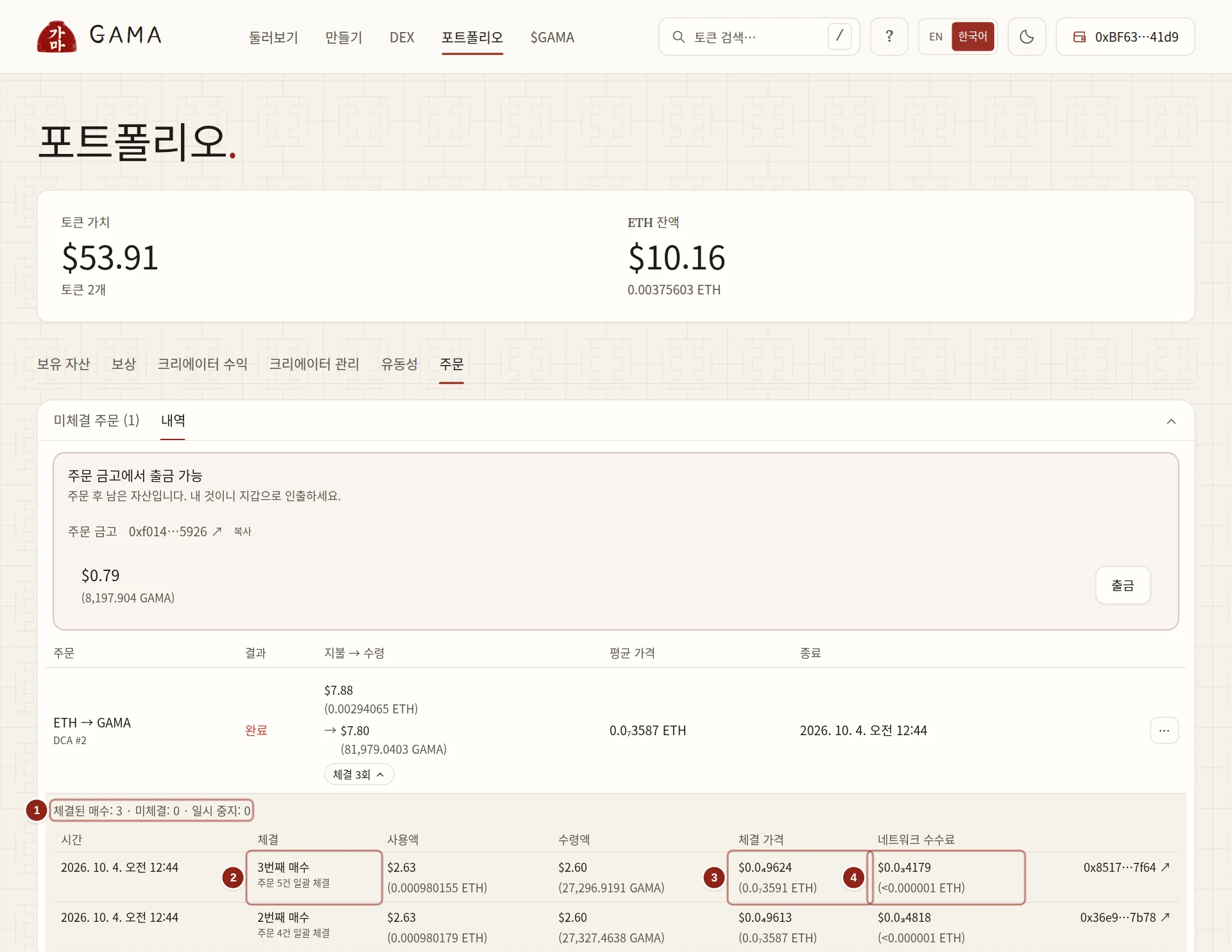Switch to 보유 자산 tab
Image resolution: width=1232 pixels, height=952 pixels.
pos(63,364)
